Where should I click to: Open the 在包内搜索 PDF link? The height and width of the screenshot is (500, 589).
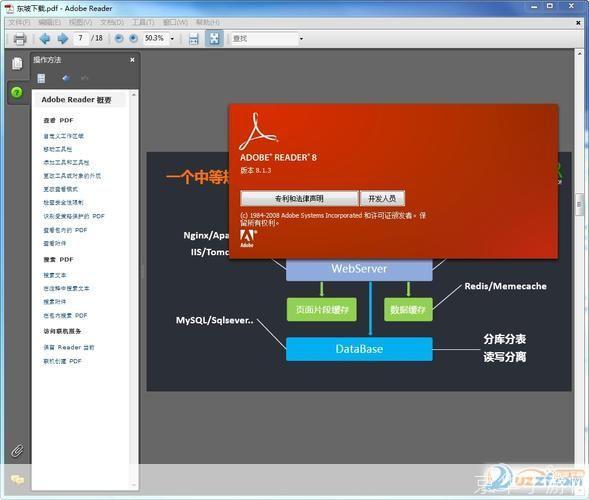[65, 316]
